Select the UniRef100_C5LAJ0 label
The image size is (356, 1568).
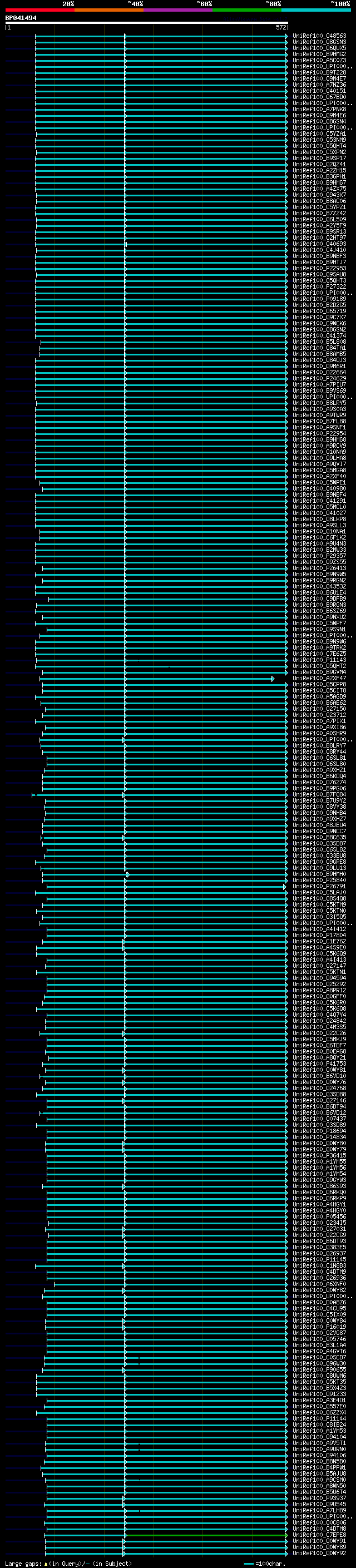(319, 892)
